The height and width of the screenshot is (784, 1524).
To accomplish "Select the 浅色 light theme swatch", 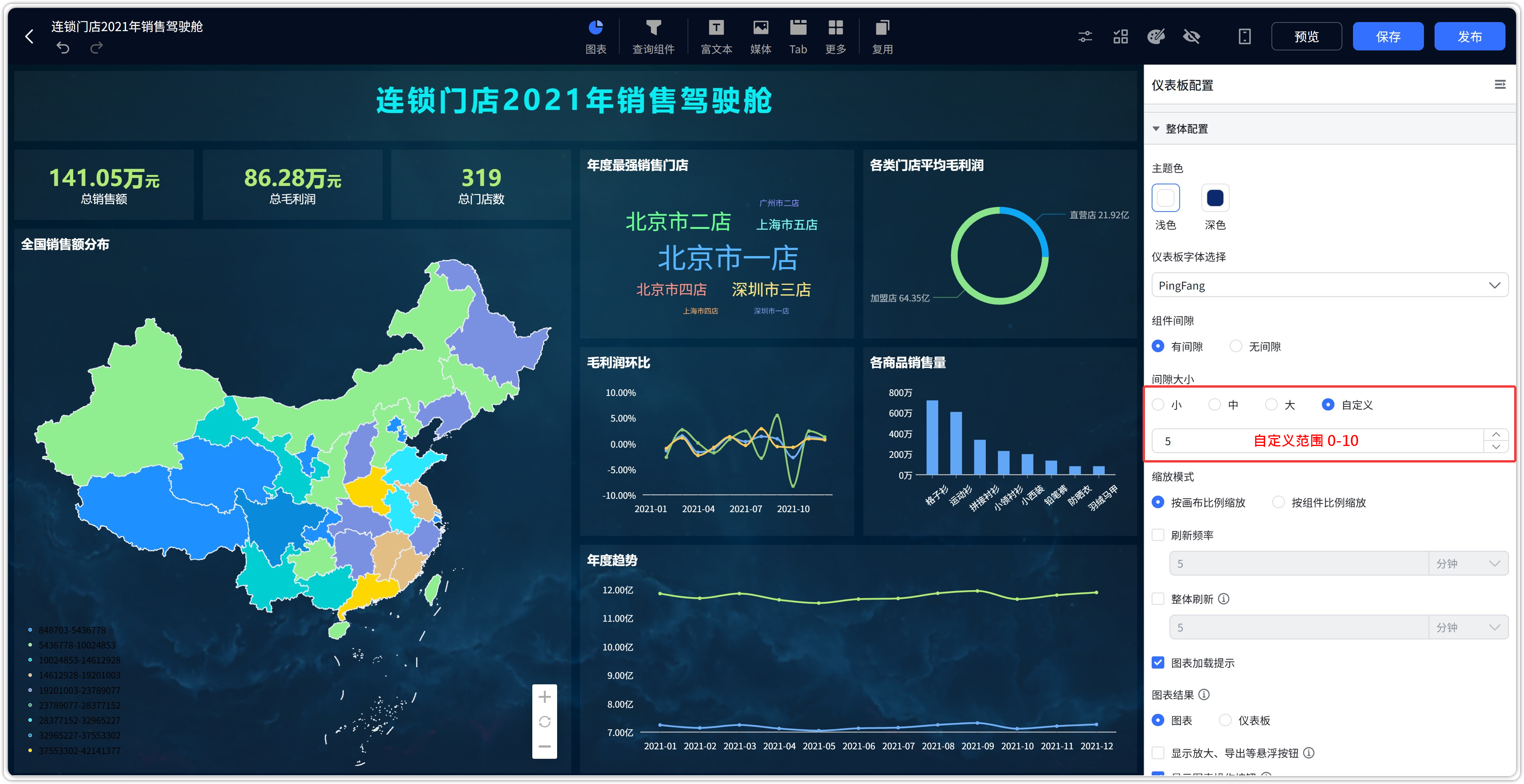I will pos(1165,198).
